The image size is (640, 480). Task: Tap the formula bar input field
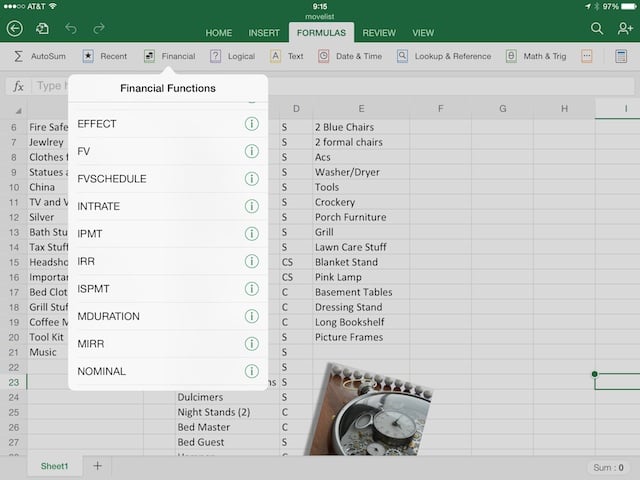[331, 86]
